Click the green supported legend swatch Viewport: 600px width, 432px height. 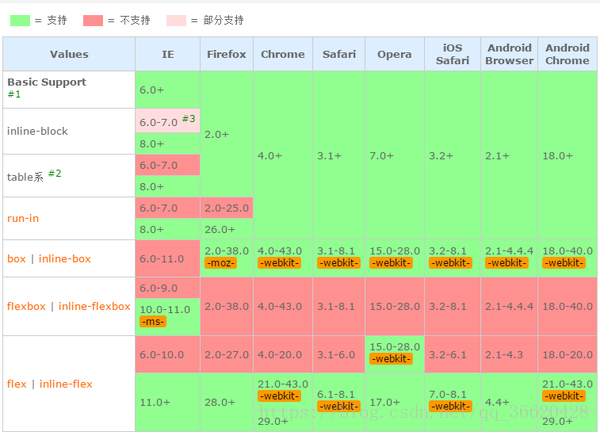point(20,21)
